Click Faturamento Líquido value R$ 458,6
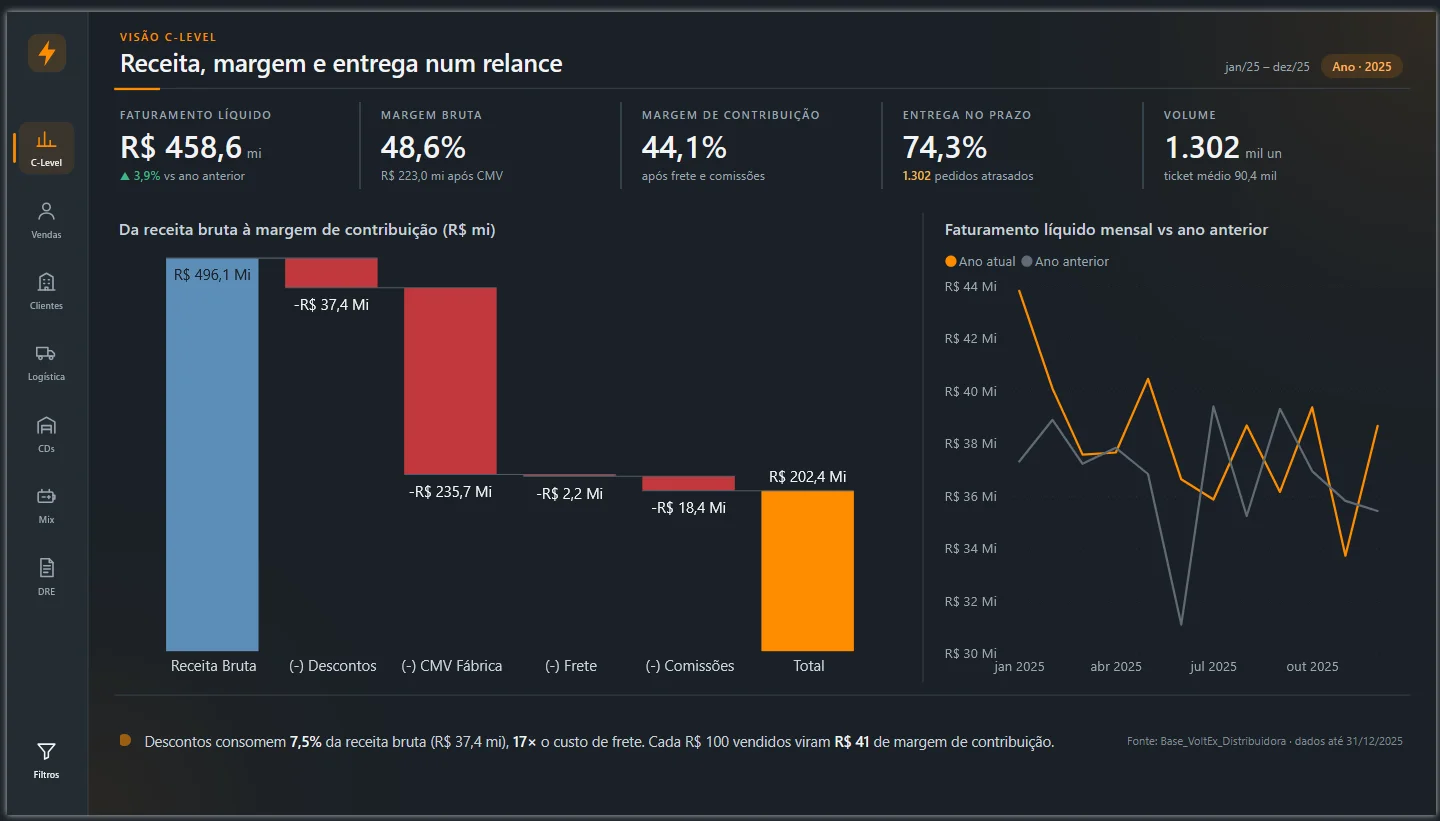The image size is (1440, 821). [181, 147]
